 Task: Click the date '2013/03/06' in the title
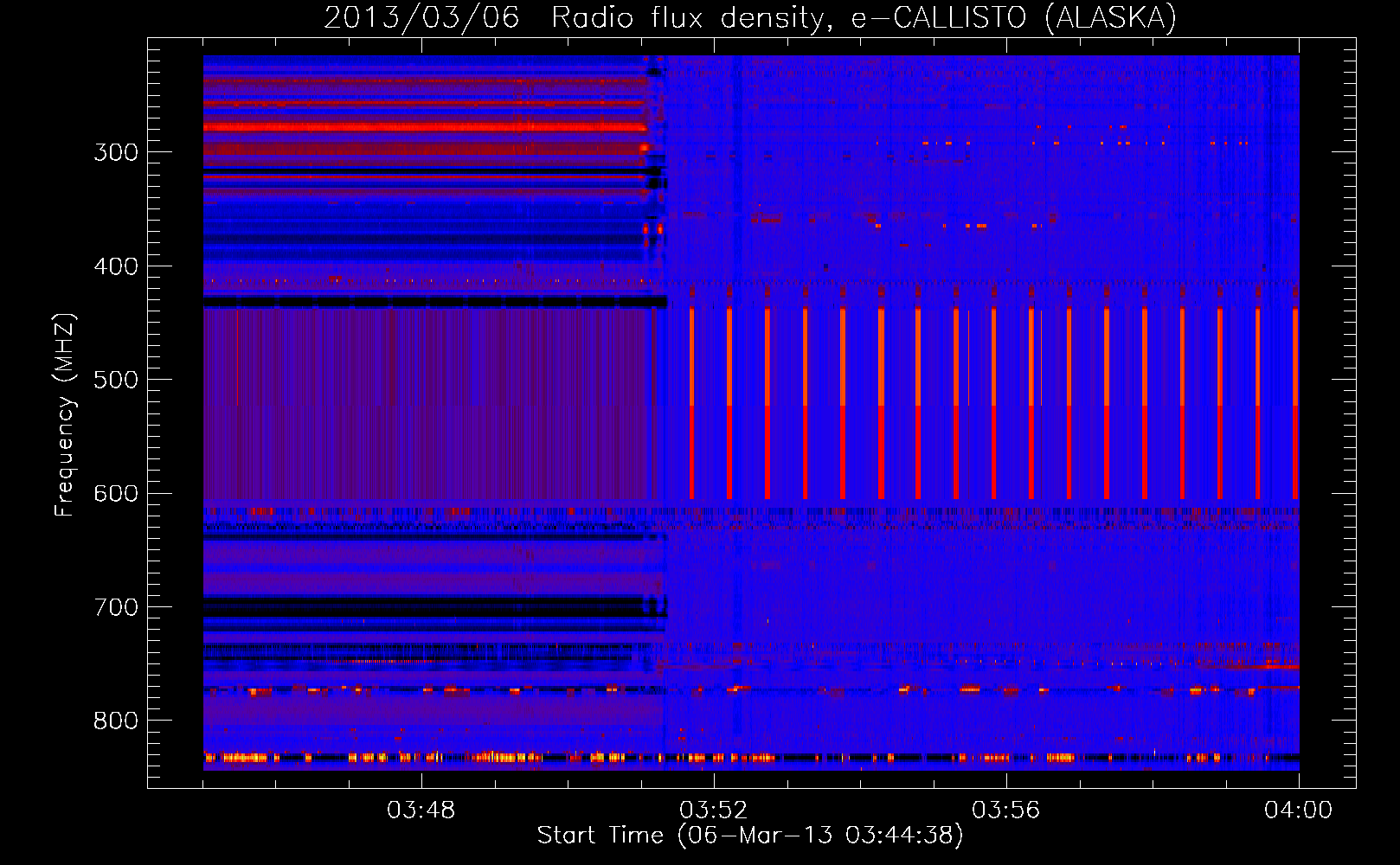click(x=421, y=17)
